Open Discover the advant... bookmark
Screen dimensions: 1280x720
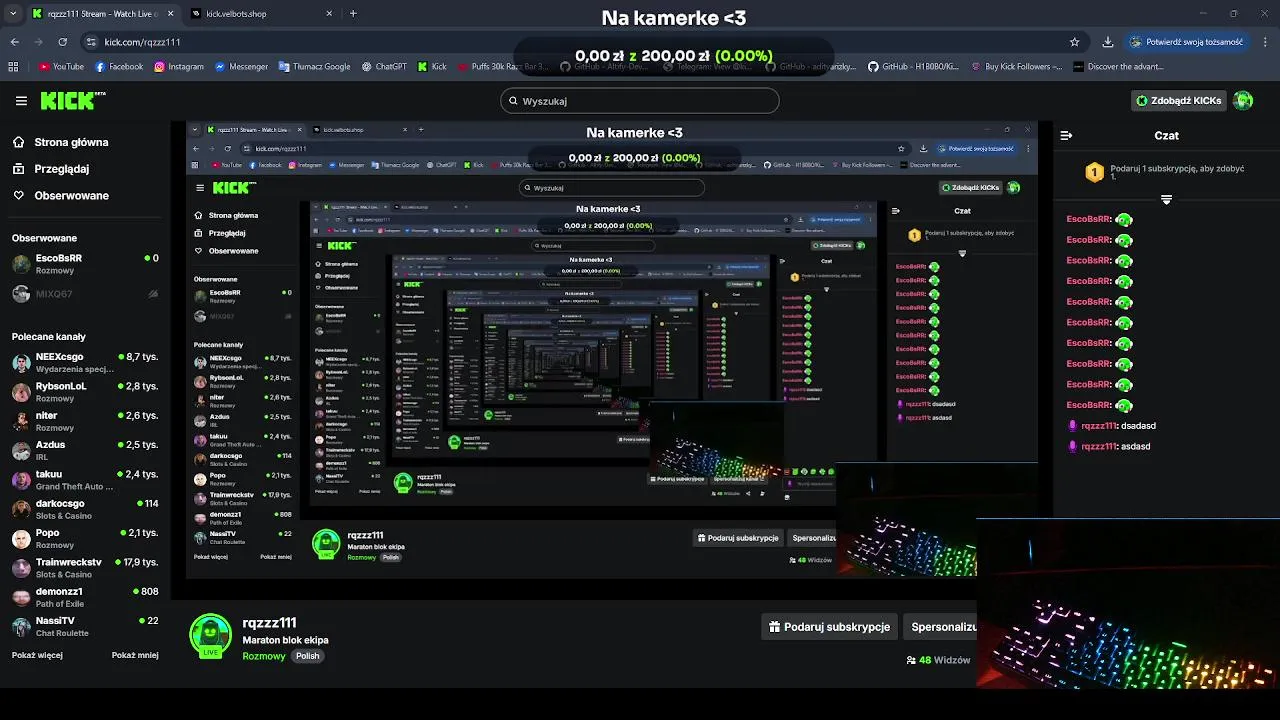[1118, 67]
